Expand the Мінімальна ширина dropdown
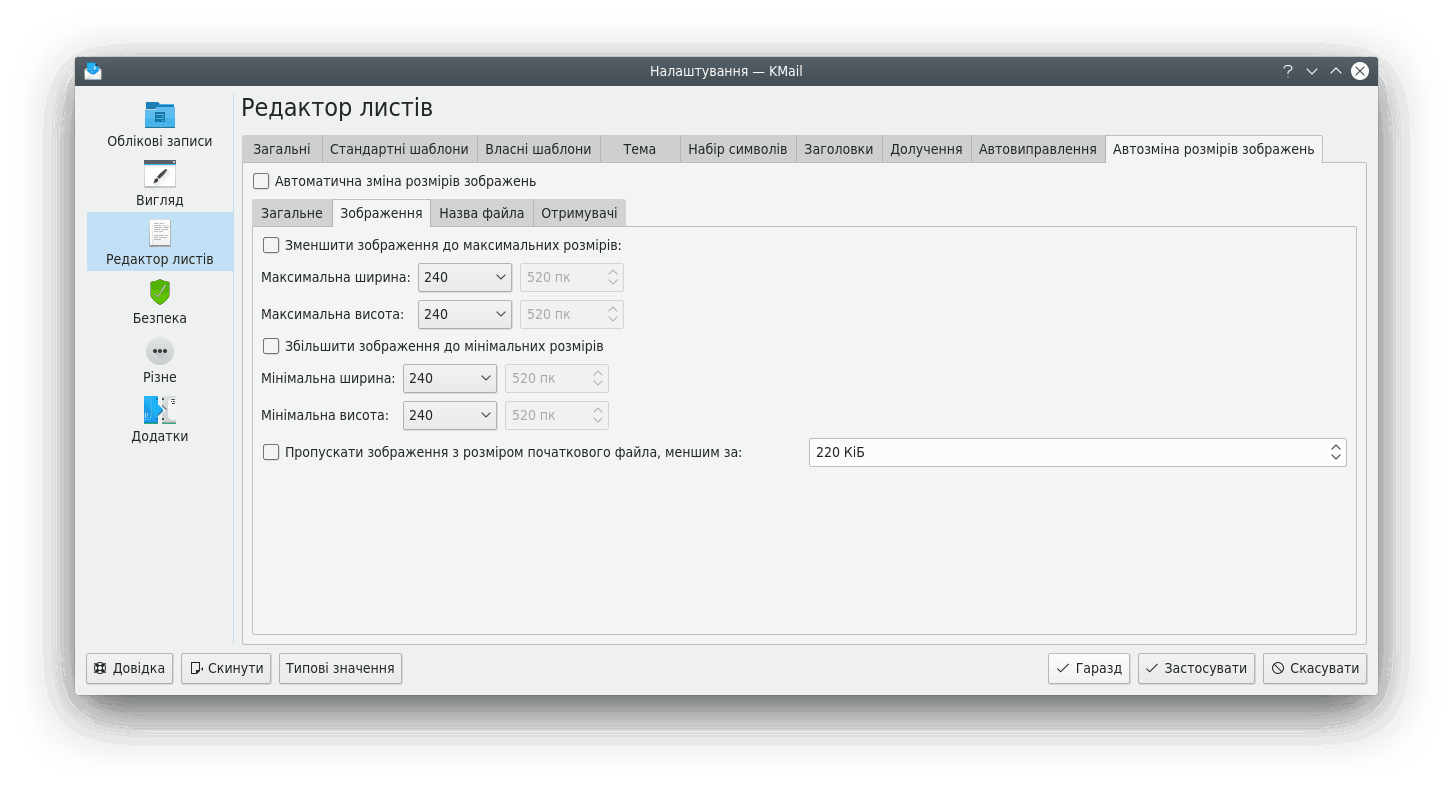The width and height of the screenshot is (1453, 788). pyautogui.click(x=450, y=378)
